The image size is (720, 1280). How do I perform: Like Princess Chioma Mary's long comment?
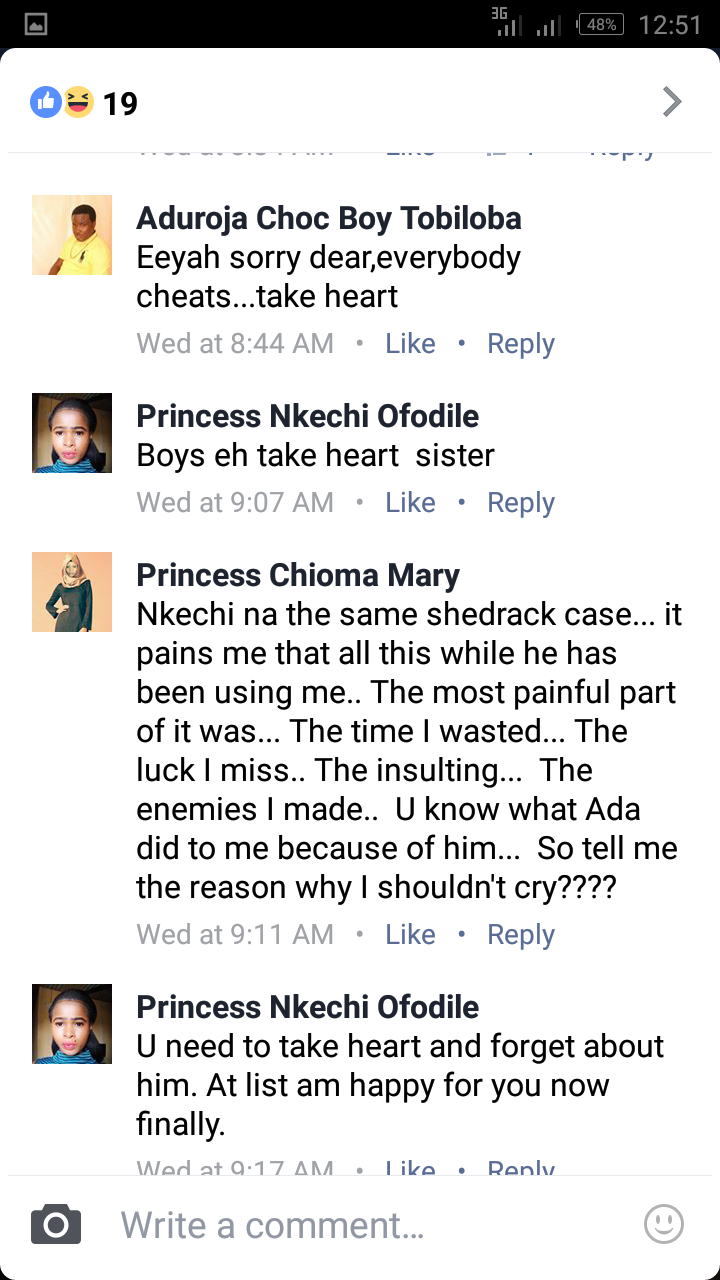pyautogui.click(x=410, y=935)
